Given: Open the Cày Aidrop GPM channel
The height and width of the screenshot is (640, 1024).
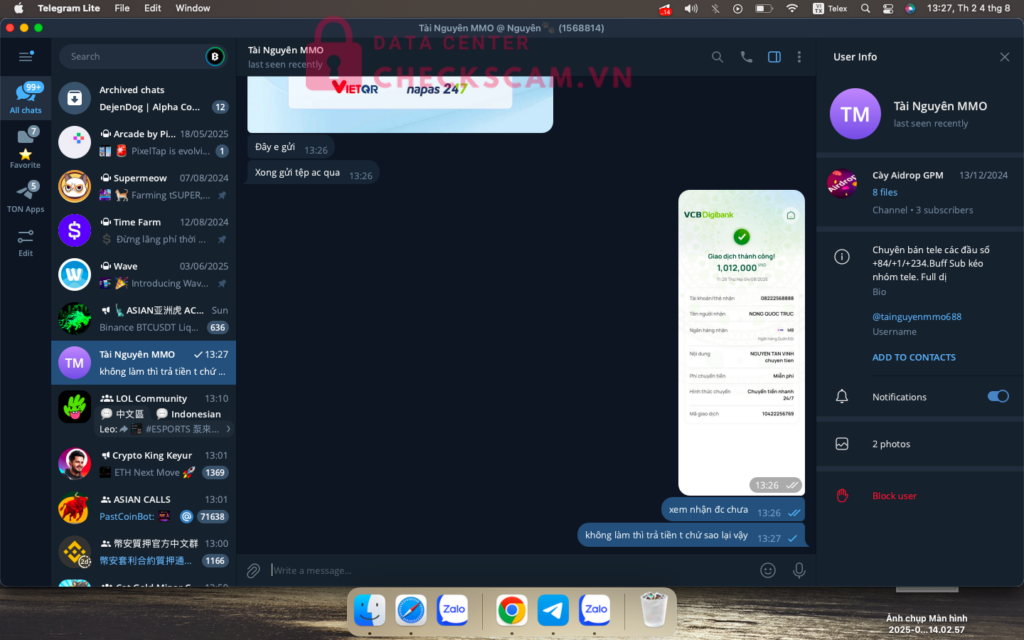Looking at the screenshot, I should (x=920, y=192).
